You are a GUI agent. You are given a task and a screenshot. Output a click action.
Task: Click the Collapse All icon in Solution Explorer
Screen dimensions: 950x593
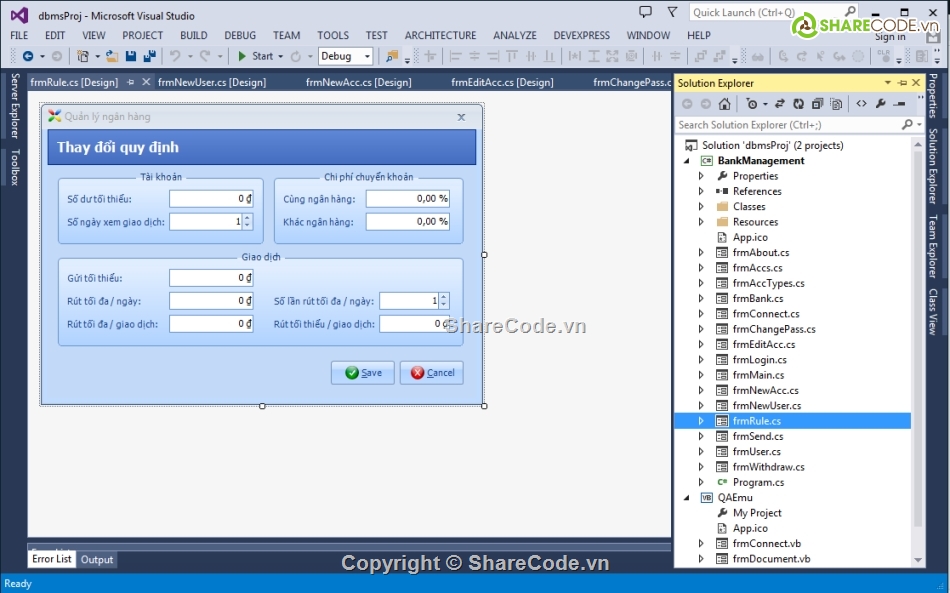817,104
